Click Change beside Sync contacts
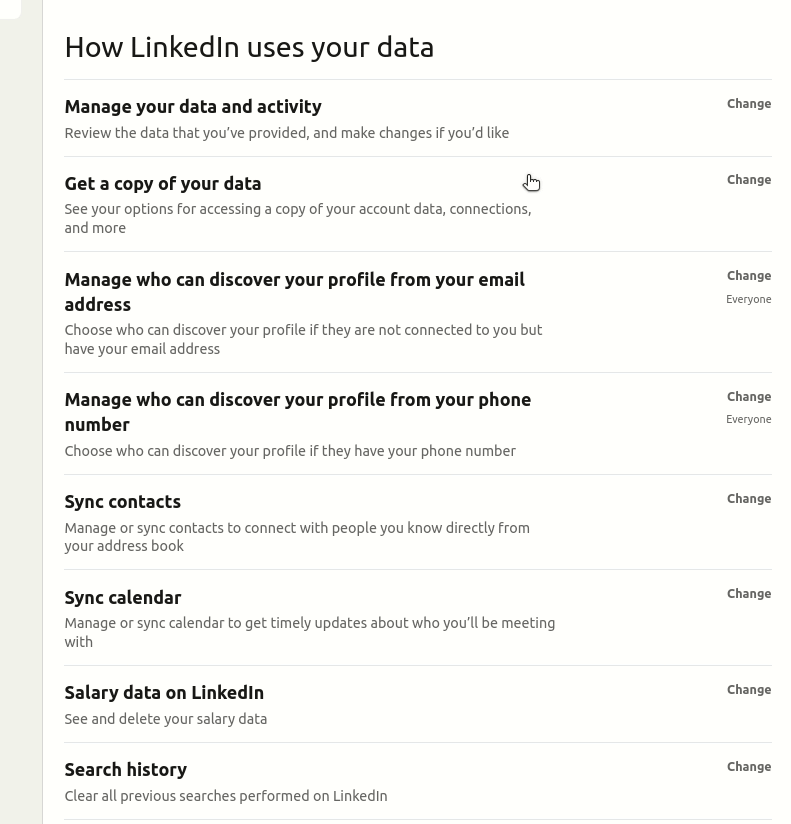The image size is (791, 824). [x=748, y=499]
